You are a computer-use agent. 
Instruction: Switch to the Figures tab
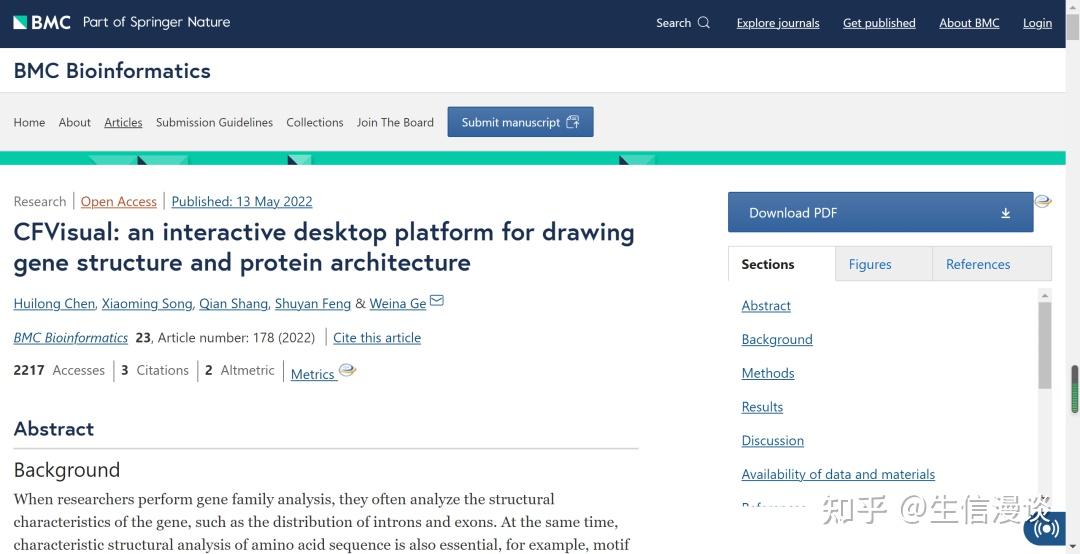click(870, 265)
